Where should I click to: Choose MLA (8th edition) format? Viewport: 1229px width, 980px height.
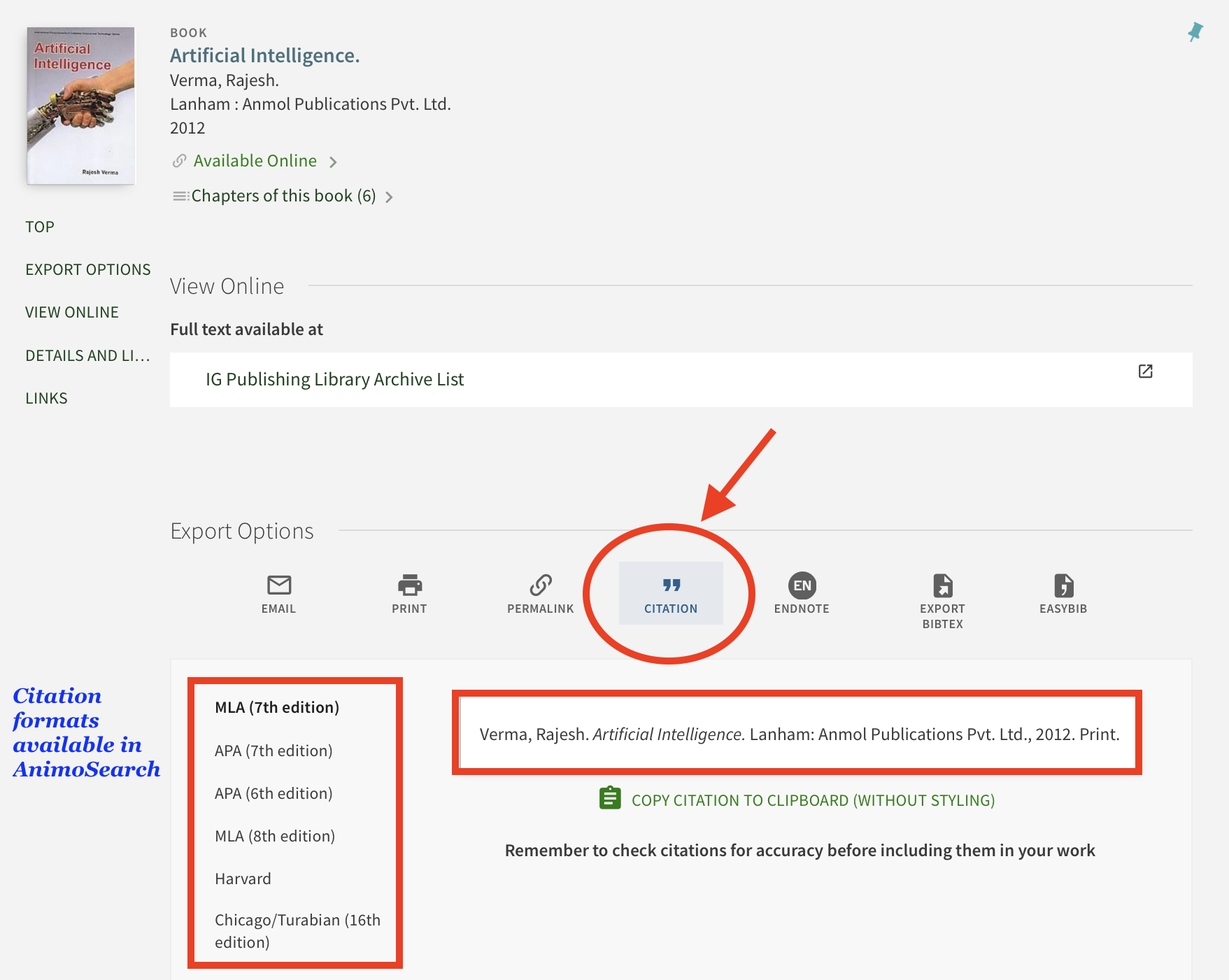[x=275, y=836]
